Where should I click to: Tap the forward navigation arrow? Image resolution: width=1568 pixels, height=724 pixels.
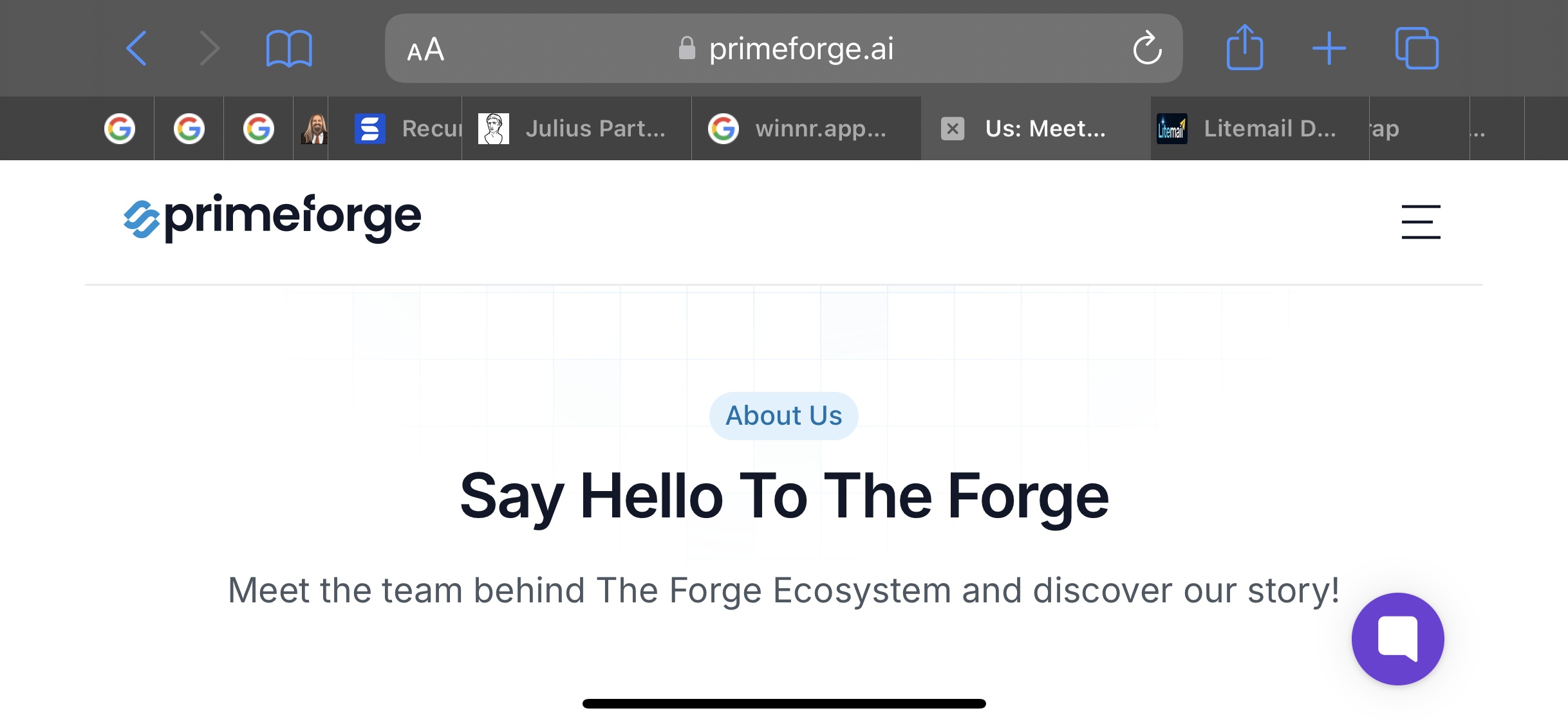tap(210, 48)
